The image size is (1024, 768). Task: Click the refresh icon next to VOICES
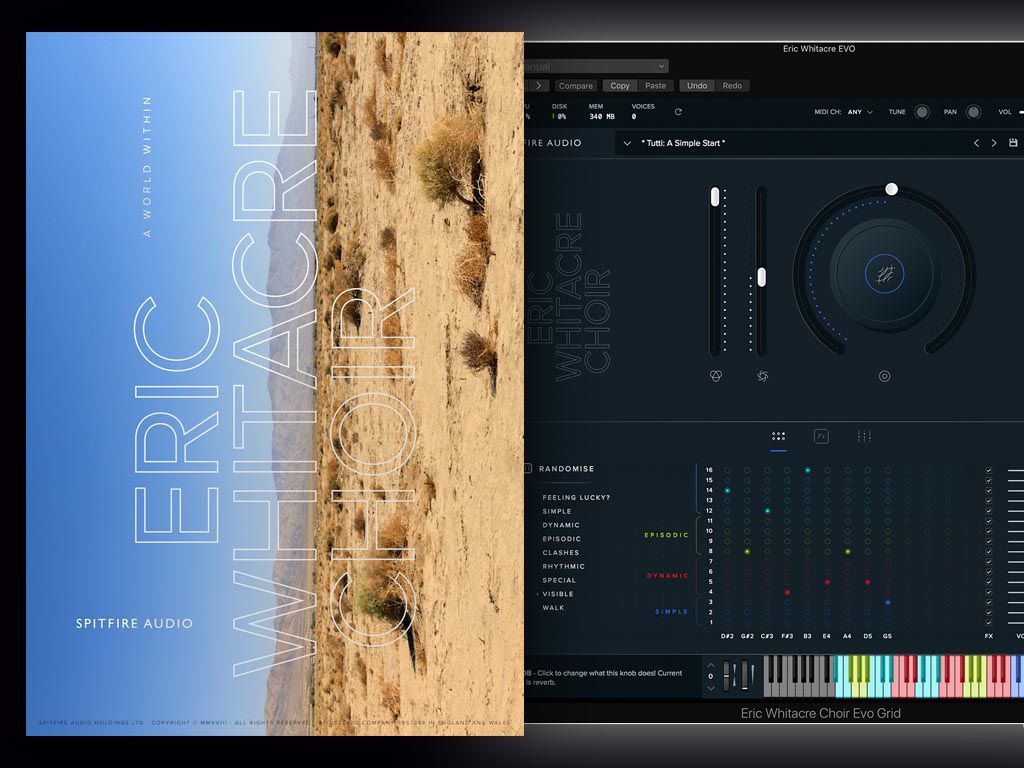click(x=678, y=112)
